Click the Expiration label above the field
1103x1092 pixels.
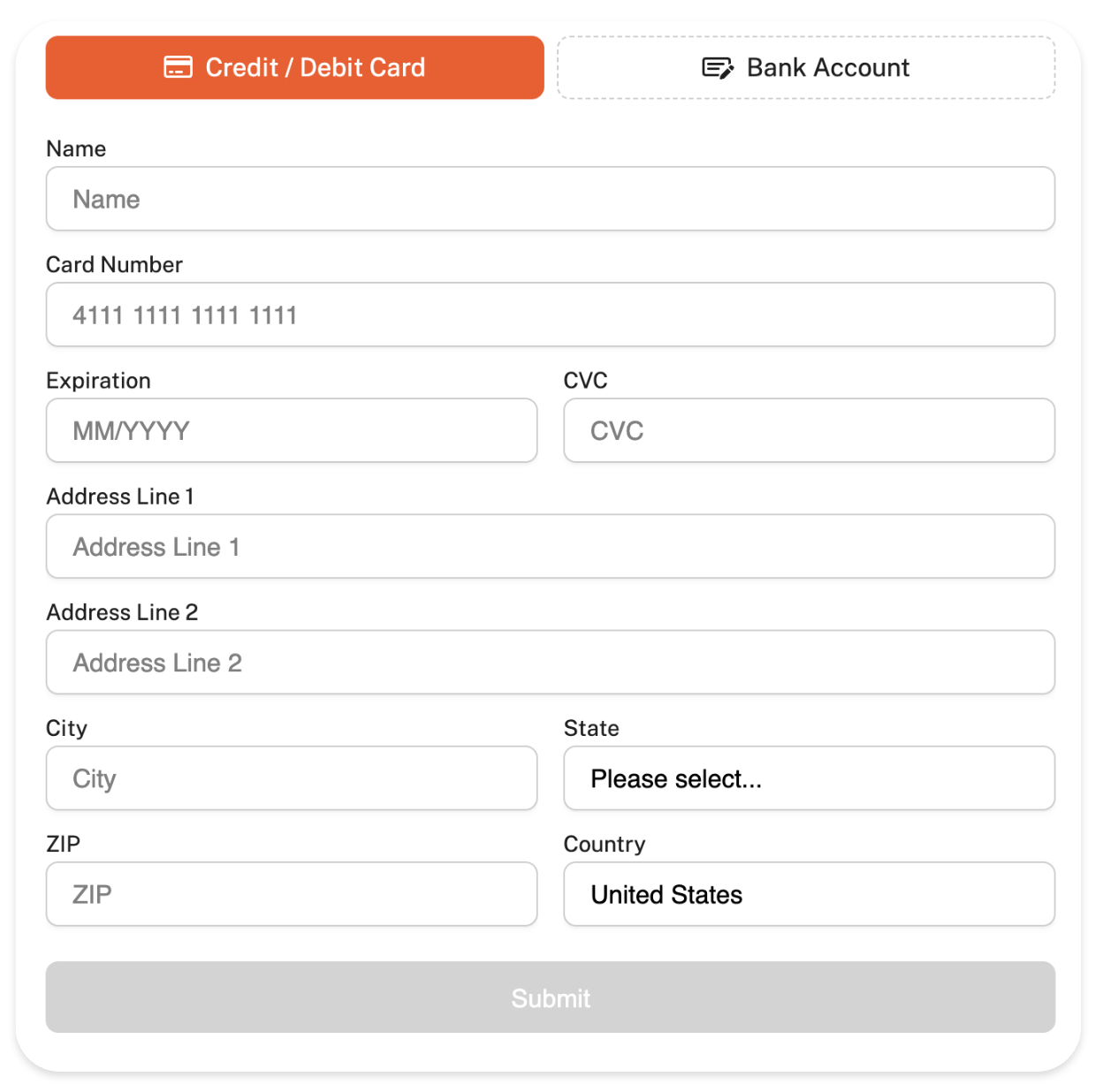click(98, 381)
